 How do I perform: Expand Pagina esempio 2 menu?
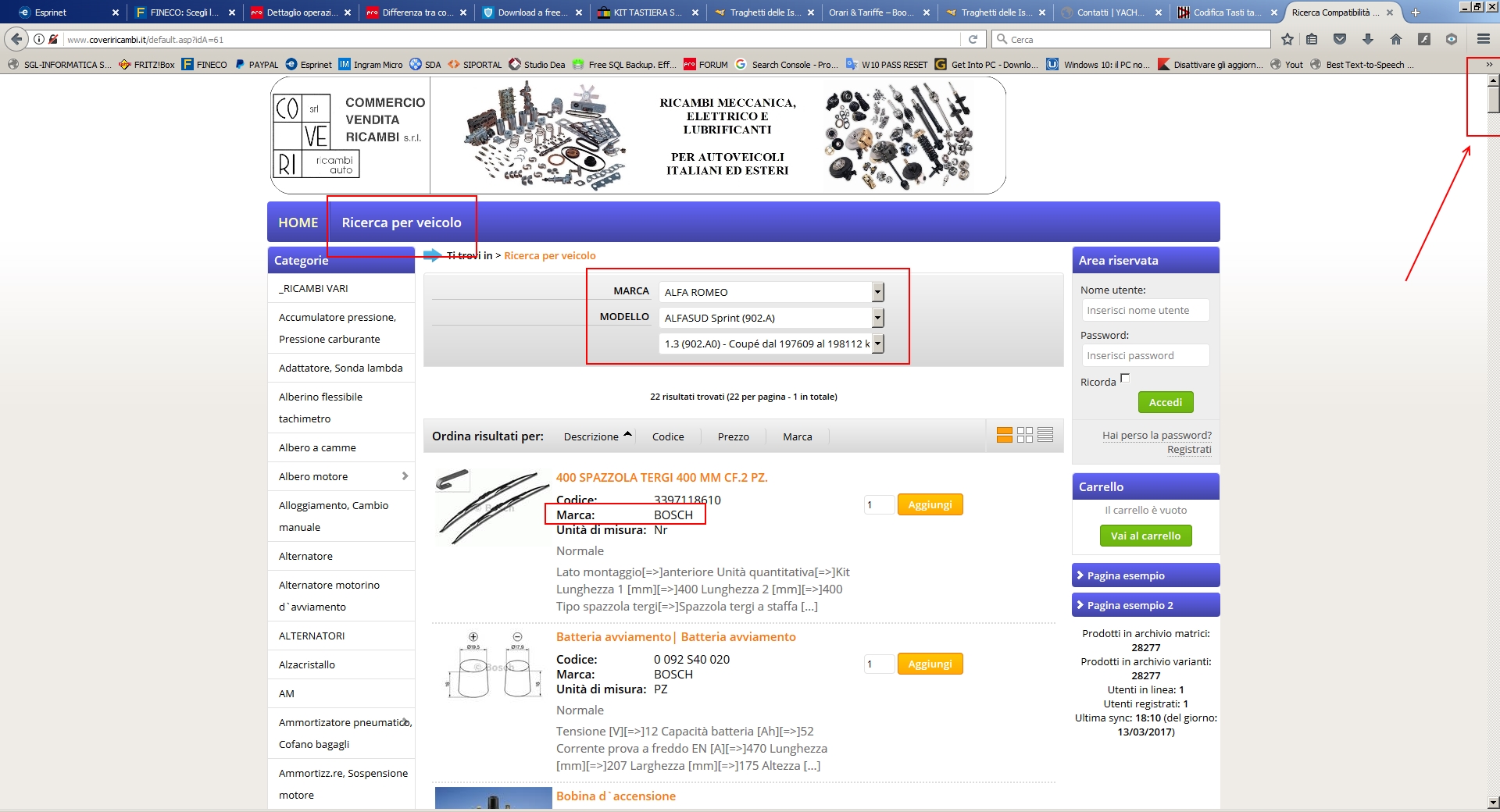pyautogui.click(x=1146, y=605)
